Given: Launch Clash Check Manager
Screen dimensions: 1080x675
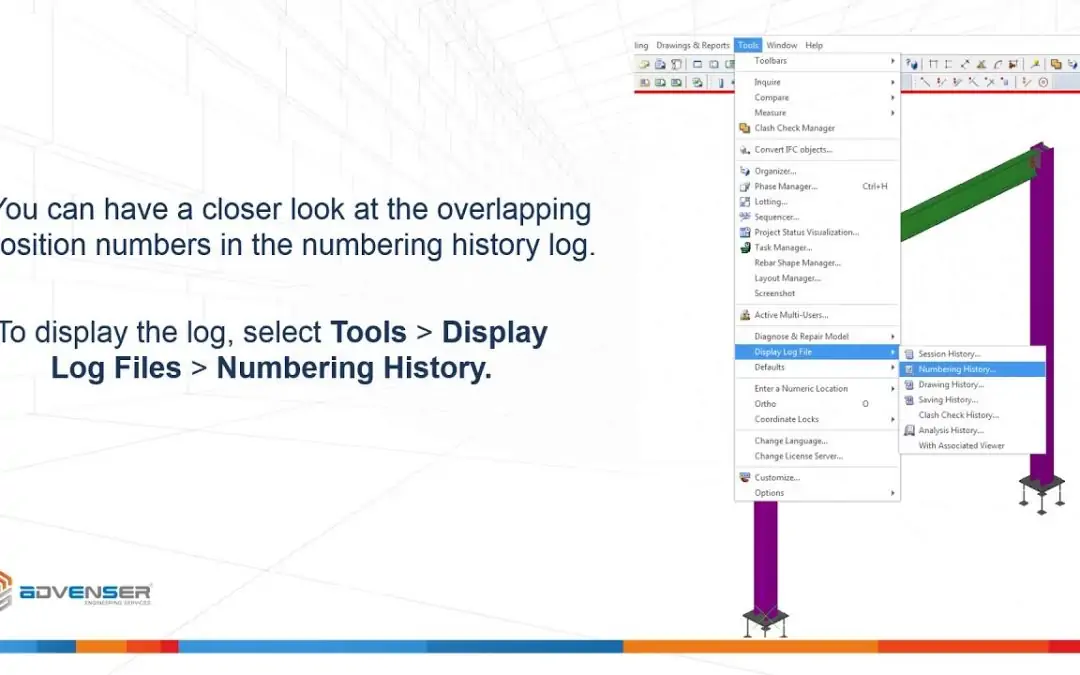Looking at the screenshot, I should [794, 128].
